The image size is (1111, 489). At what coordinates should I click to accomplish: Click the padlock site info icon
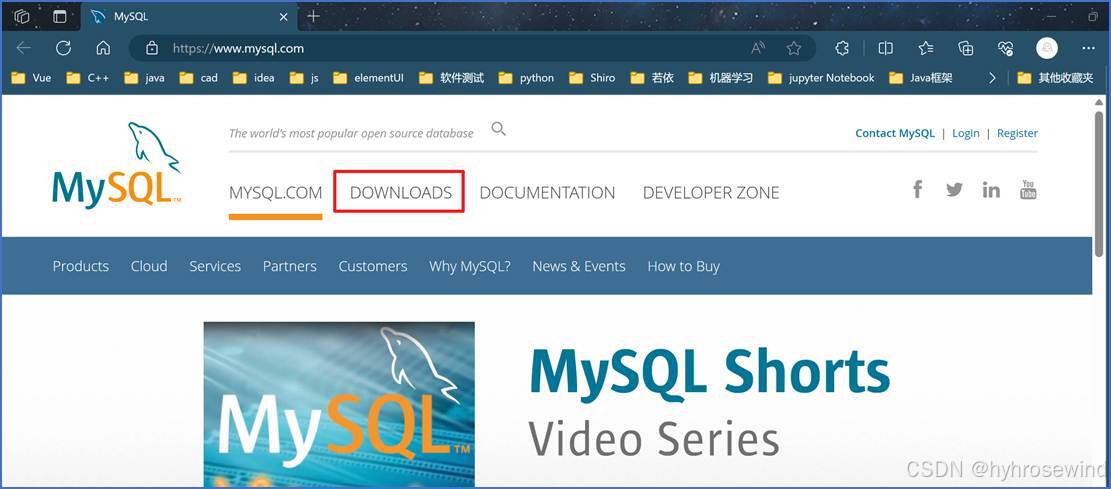(x=151, y=48)
